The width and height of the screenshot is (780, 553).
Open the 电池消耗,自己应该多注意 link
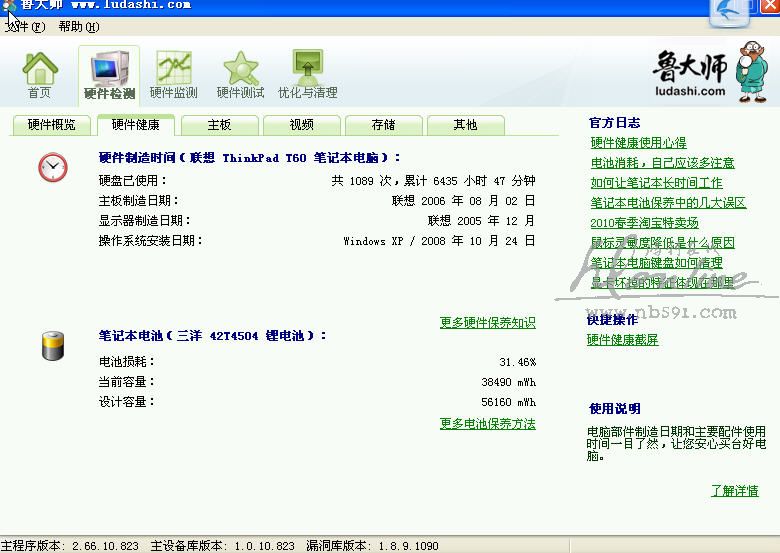[x=662, y=163]
